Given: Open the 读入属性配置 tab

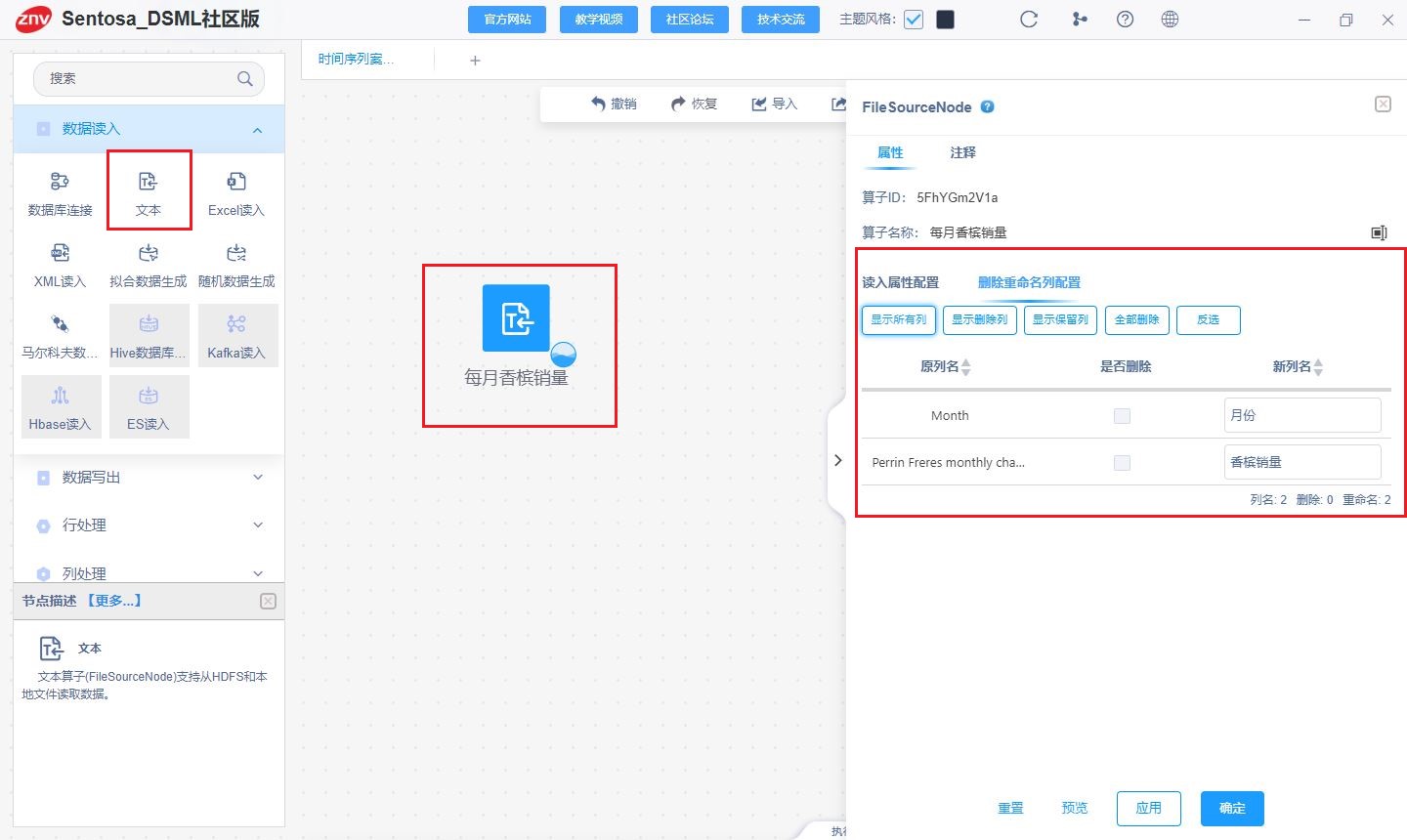Looking at the screenshot, I should pyautogui.click(x=900, y=282).
